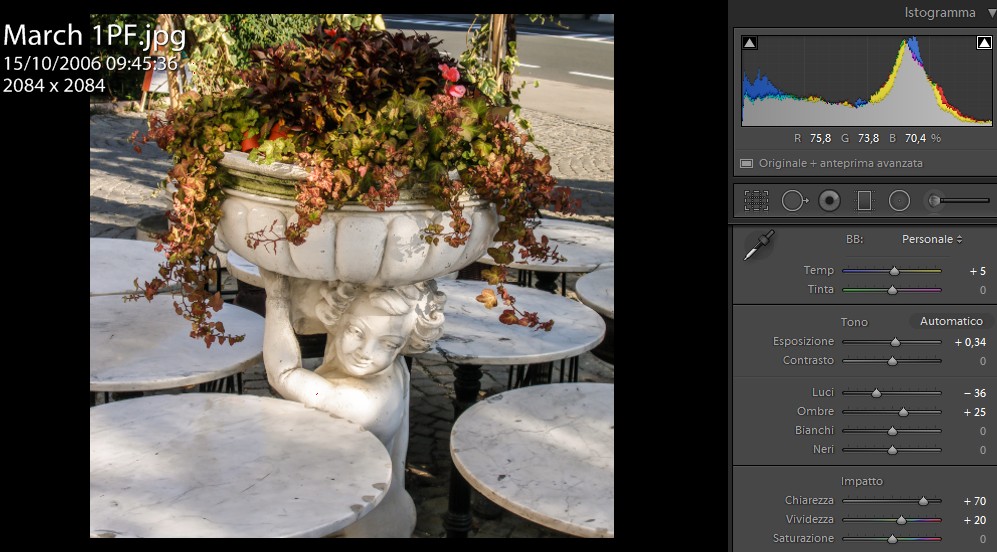Screen dimensions: 997x552
Task: Click the original plus smart preview icon
Action: (x=746, y=163)
